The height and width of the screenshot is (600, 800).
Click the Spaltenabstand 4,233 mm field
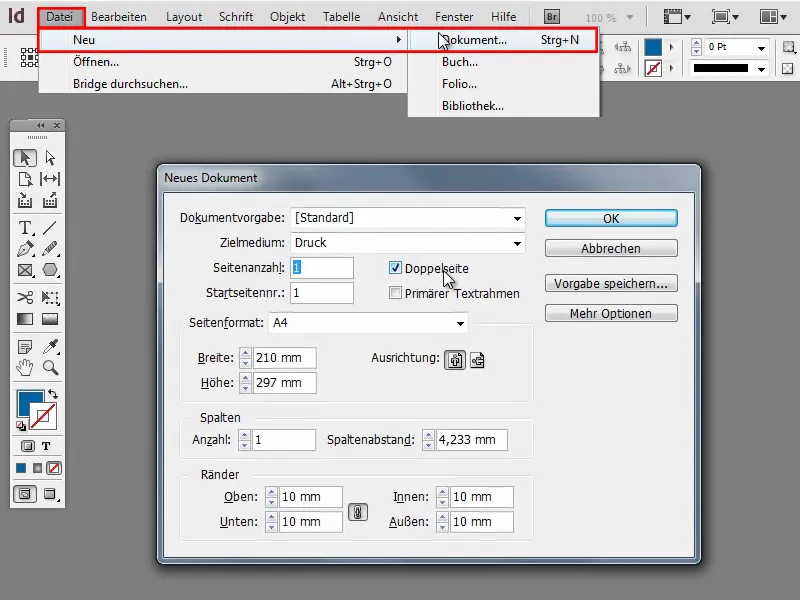click(471, 440)
